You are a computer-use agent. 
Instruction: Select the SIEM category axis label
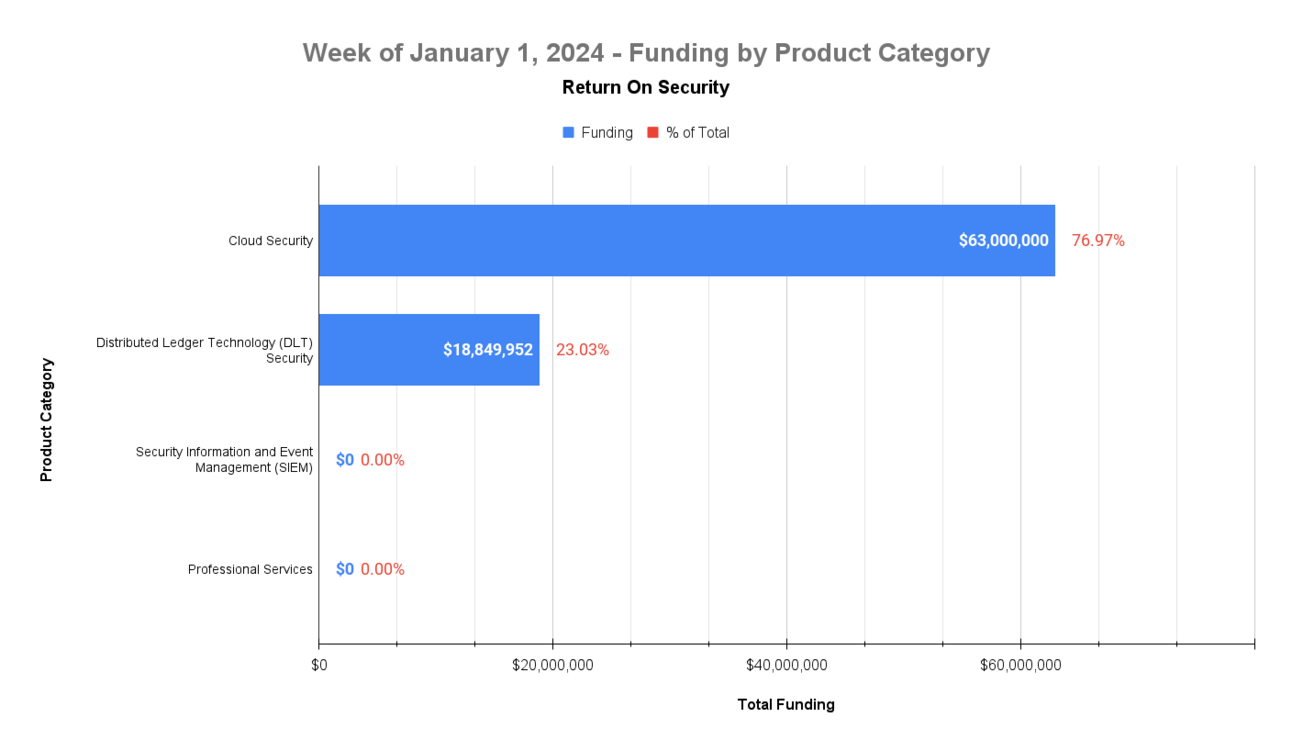pyautogui.click(x=224, y=460)
